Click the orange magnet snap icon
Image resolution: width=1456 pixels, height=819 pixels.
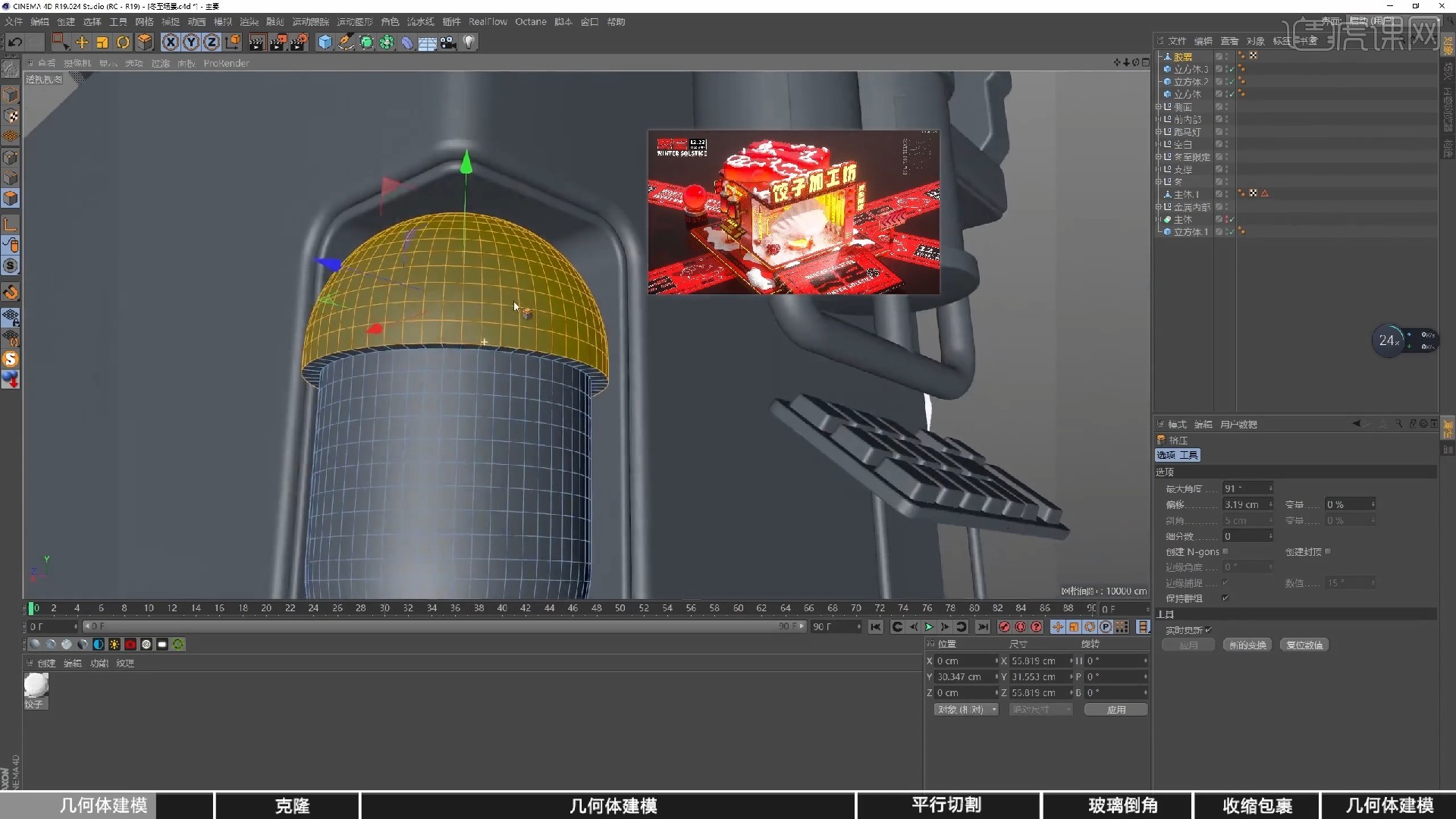click(x=11, y=292)
